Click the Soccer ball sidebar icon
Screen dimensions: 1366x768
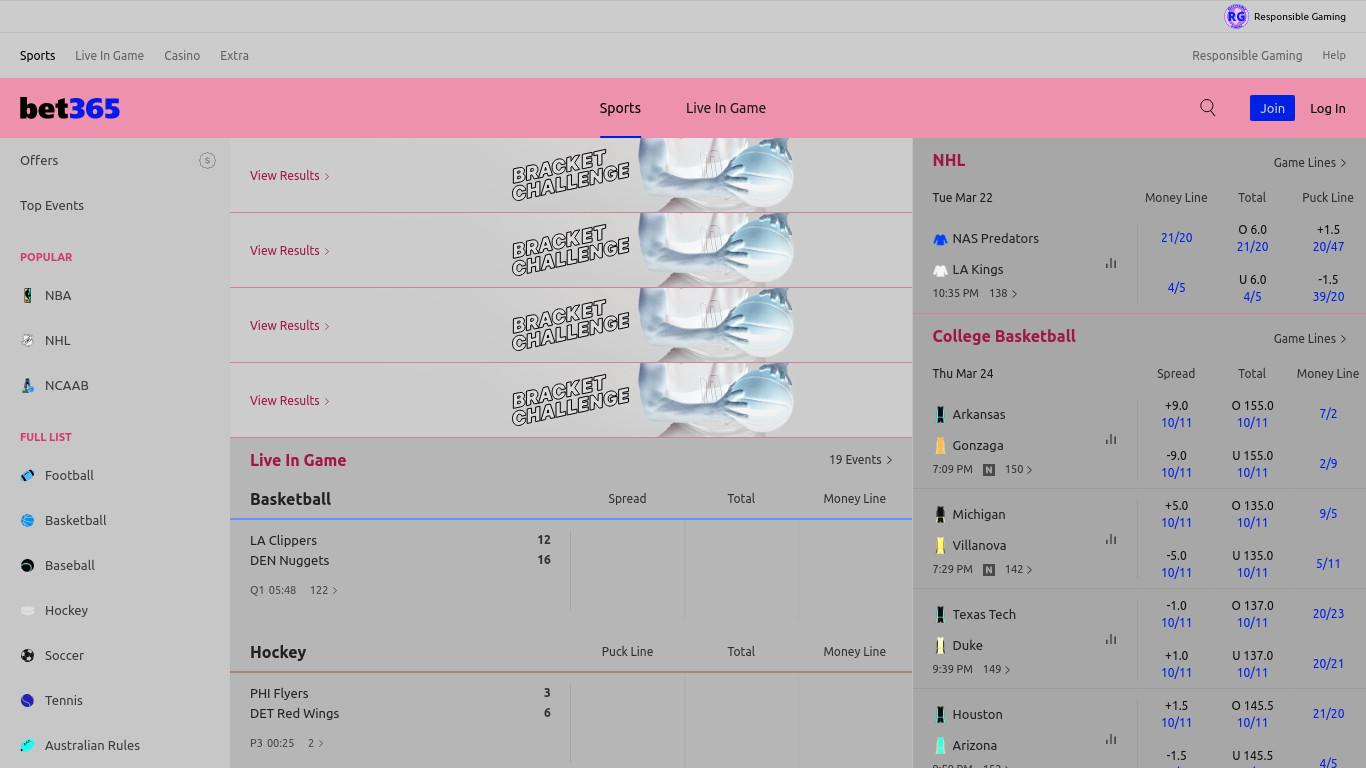pyautogui.click(x=28, y=655)
